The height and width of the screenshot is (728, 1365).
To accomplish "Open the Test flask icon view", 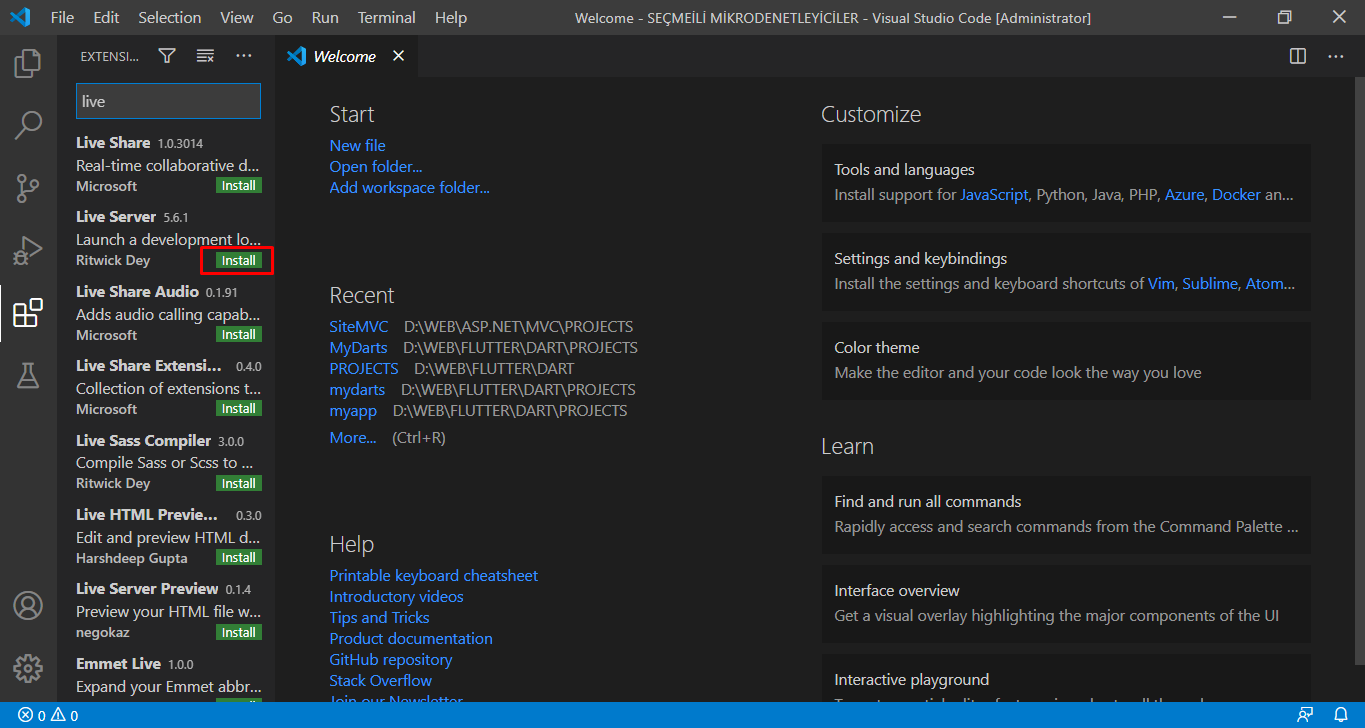I will tap(28, 375).
